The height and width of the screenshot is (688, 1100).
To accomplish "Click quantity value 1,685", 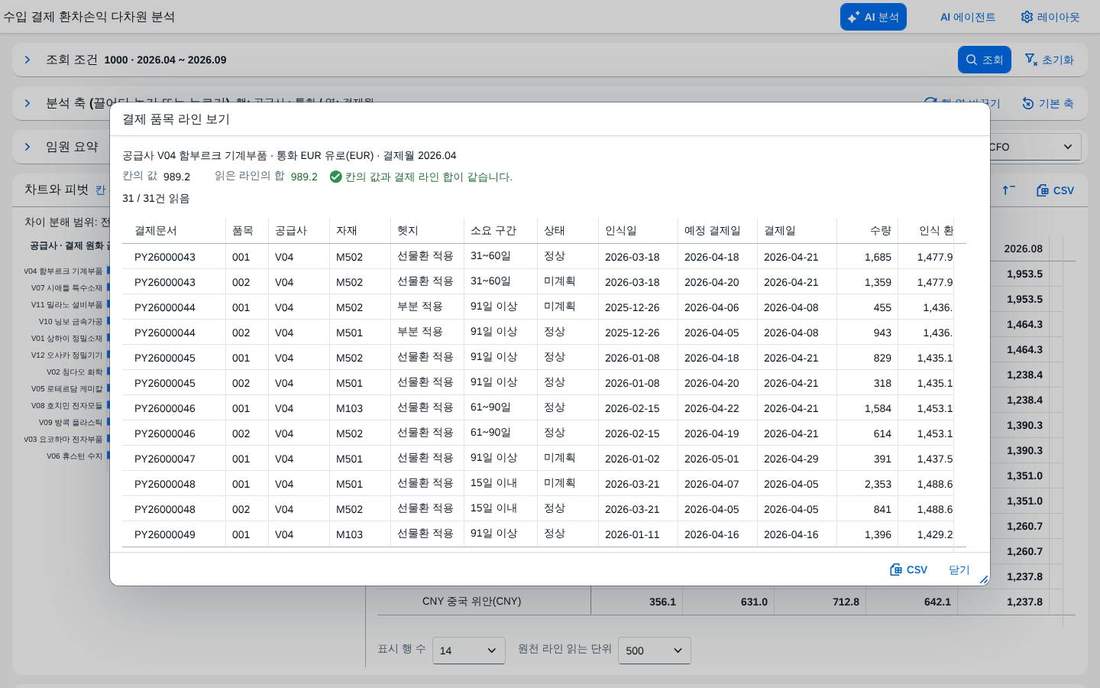I will 878,257.
